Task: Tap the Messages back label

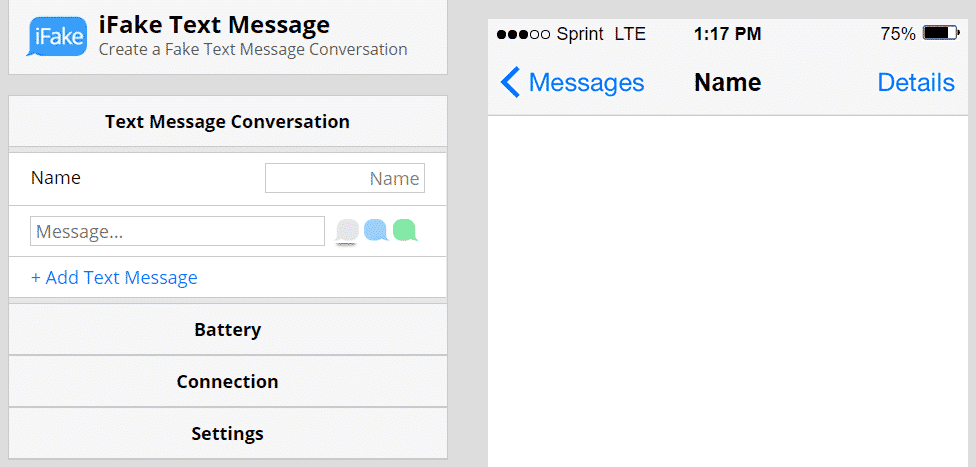Action: tap(586, 82)
